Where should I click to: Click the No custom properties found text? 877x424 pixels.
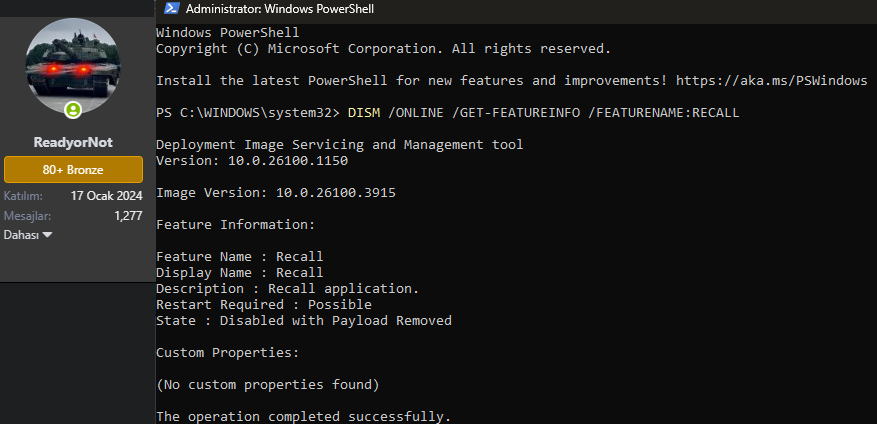pyautogui.click(x=268, y=384)
